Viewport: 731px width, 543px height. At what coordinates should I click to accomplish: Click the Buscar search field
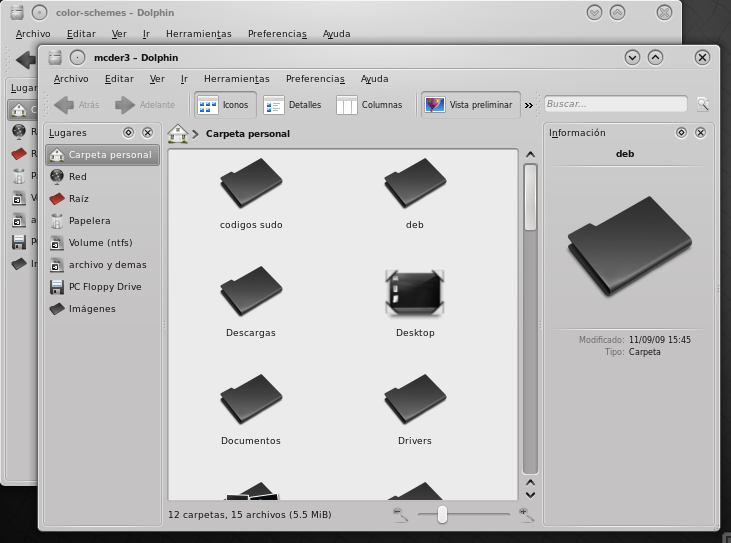click(615, 103)
